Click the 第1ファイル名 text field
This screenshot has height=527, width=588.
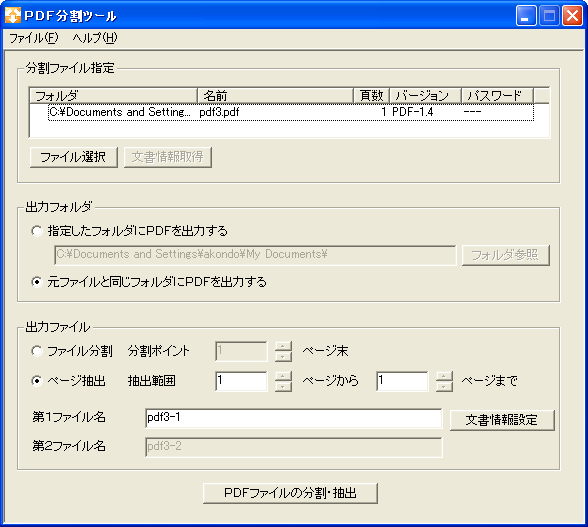[294, 418]
